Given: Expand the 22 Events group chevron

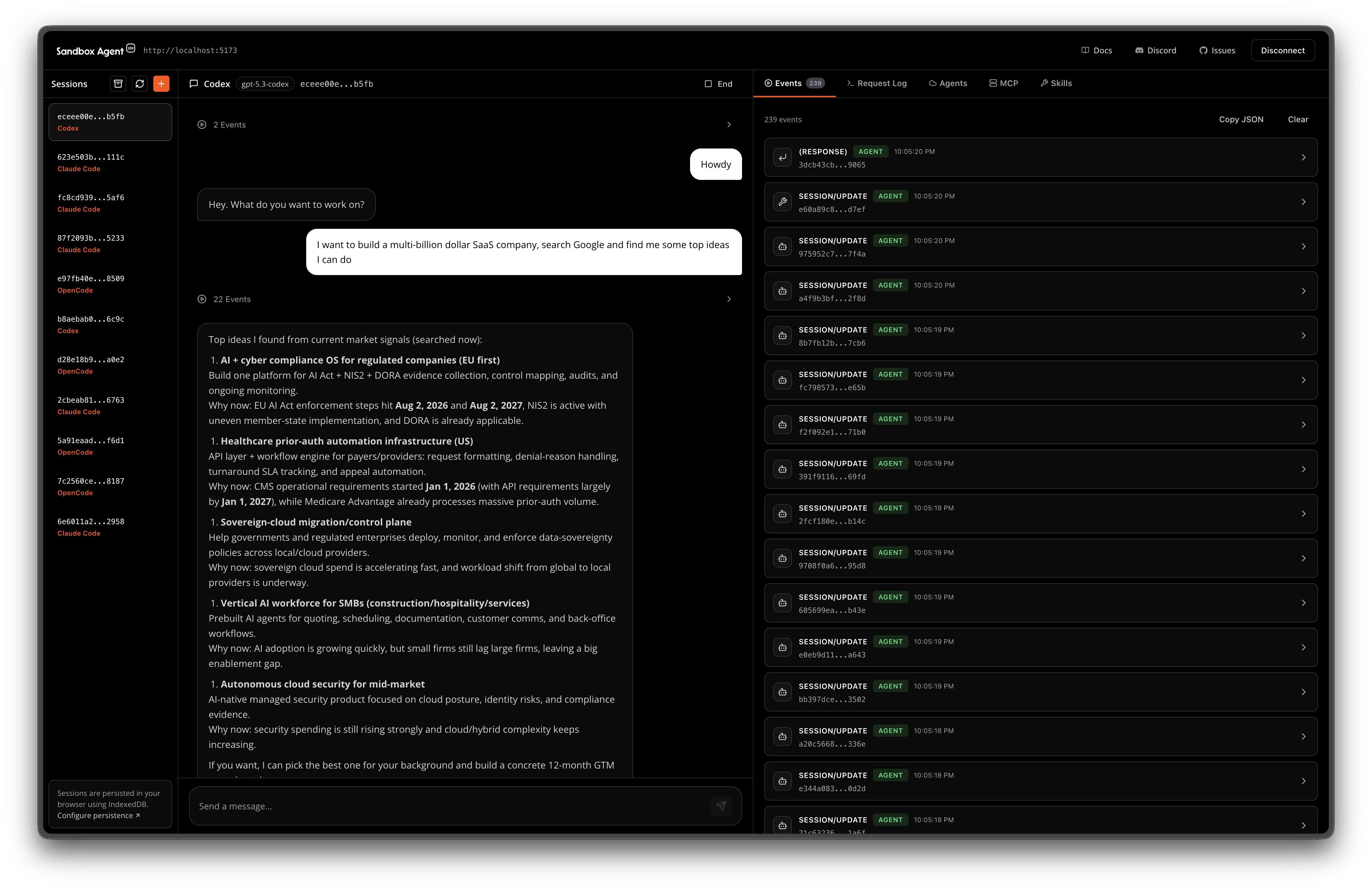Looking at the screenshot, I should [729, 300].
